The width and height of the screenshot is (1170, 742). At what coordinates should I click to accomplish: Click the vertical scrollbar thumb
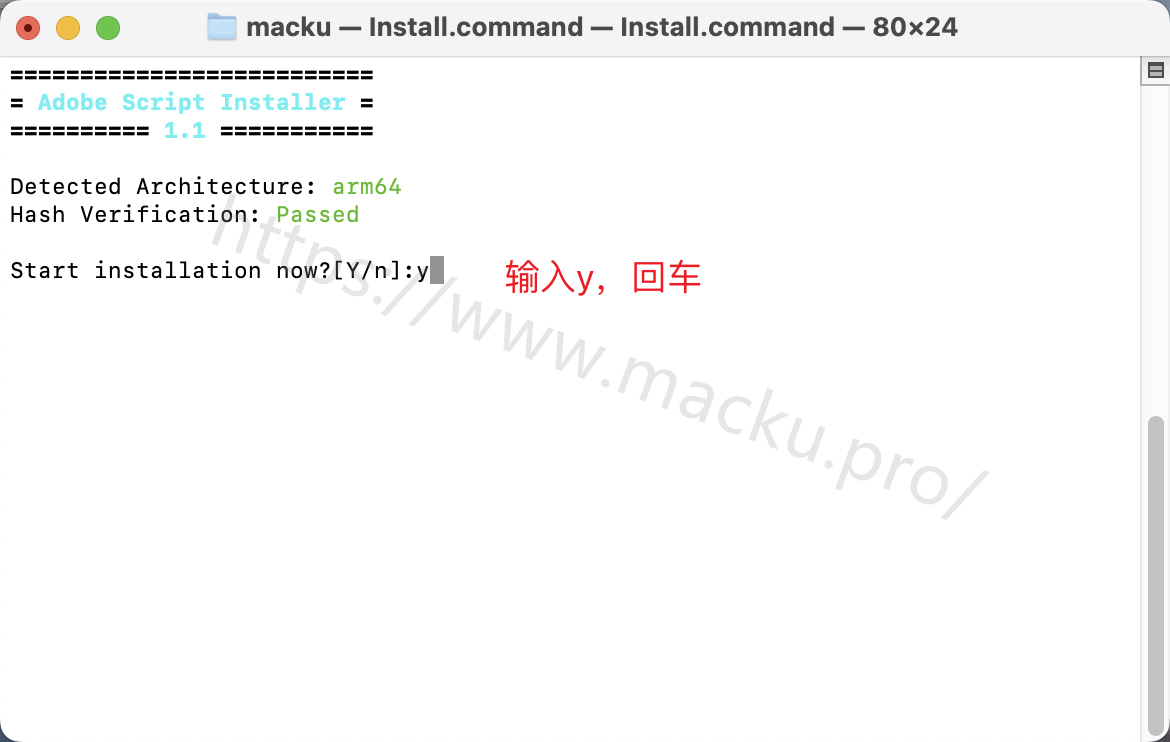pos(1155,576)
